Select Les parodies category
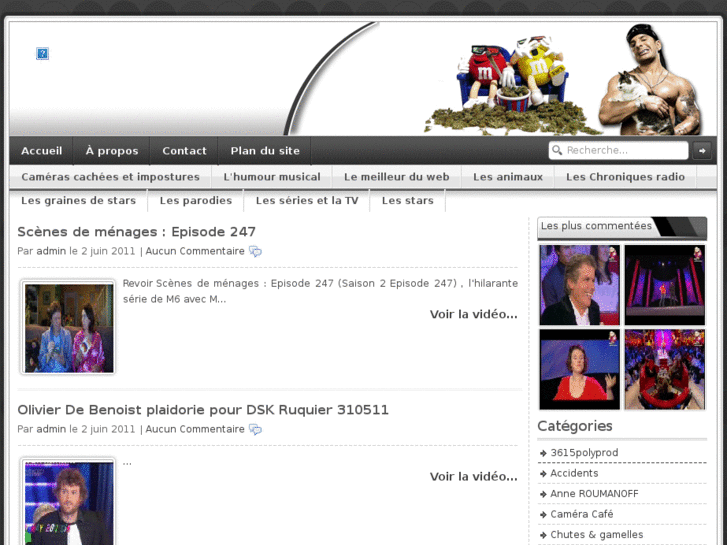Screen dimensions: 727x545 pyautogui.click(x=196, y=200)
